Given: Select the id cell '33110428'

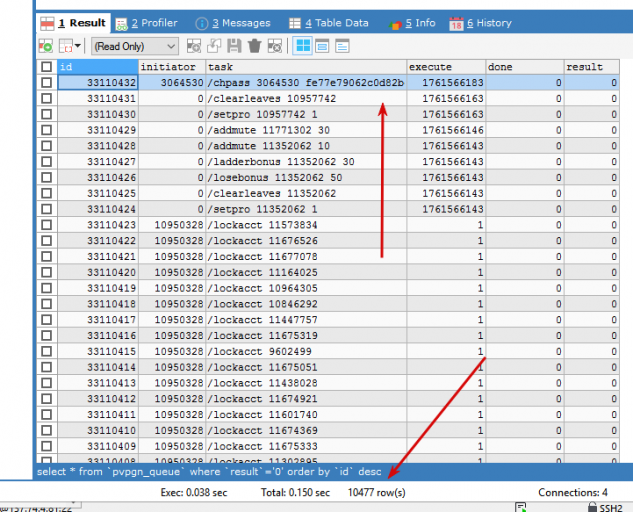Looking at the screenshot, I should coord(98,146).
